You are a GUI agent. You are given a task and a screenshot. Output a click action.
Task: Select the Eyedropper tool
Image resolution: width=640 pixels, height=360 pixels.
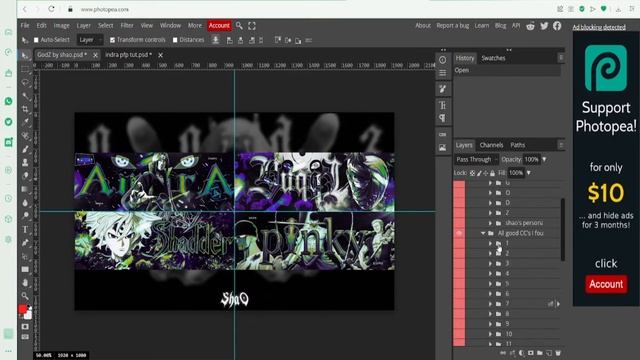click(x=25, y=122)
